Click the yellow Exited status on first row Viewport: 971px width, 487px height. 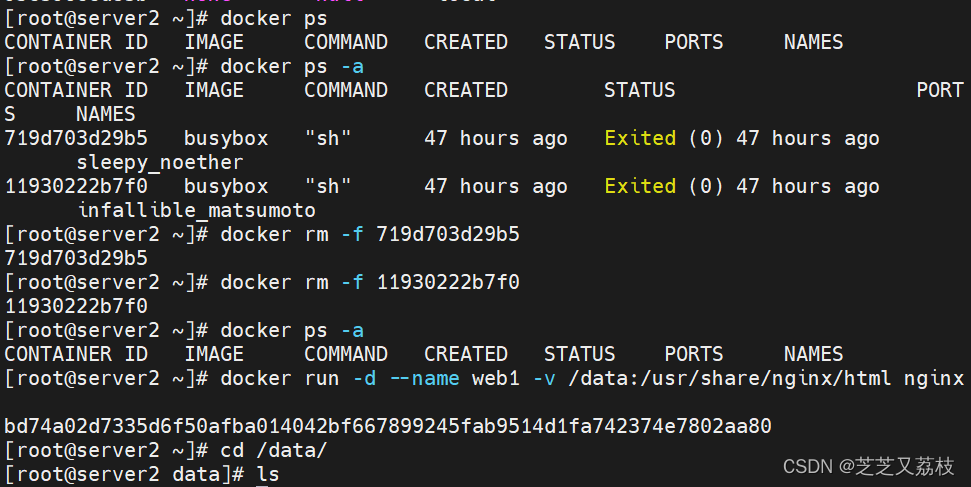tap(640, 138)
